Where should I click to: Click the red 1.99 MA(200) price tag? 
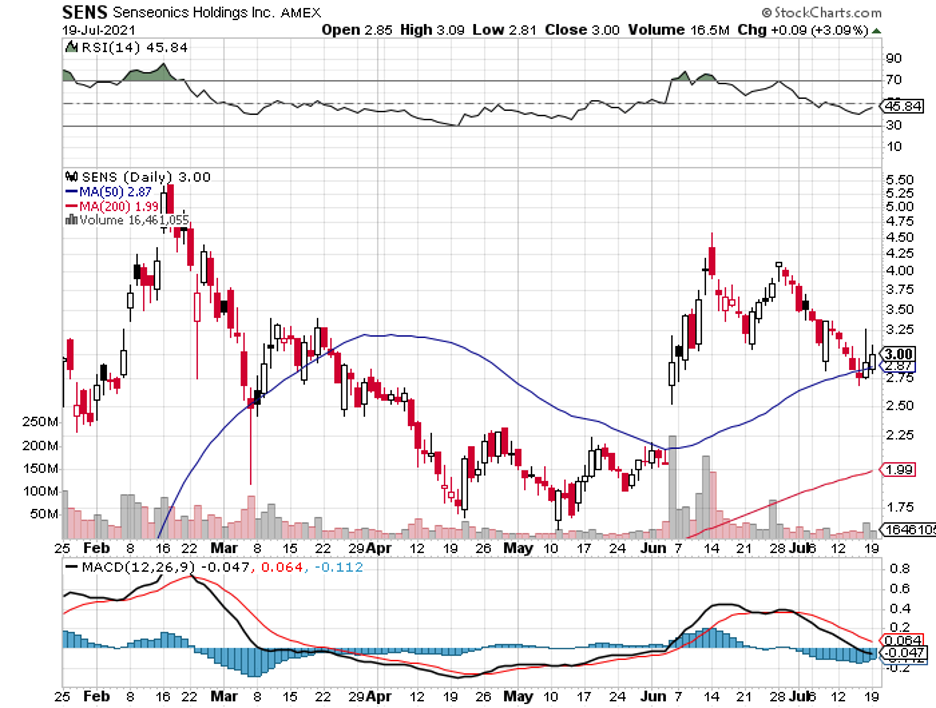[x=898, y=469]
